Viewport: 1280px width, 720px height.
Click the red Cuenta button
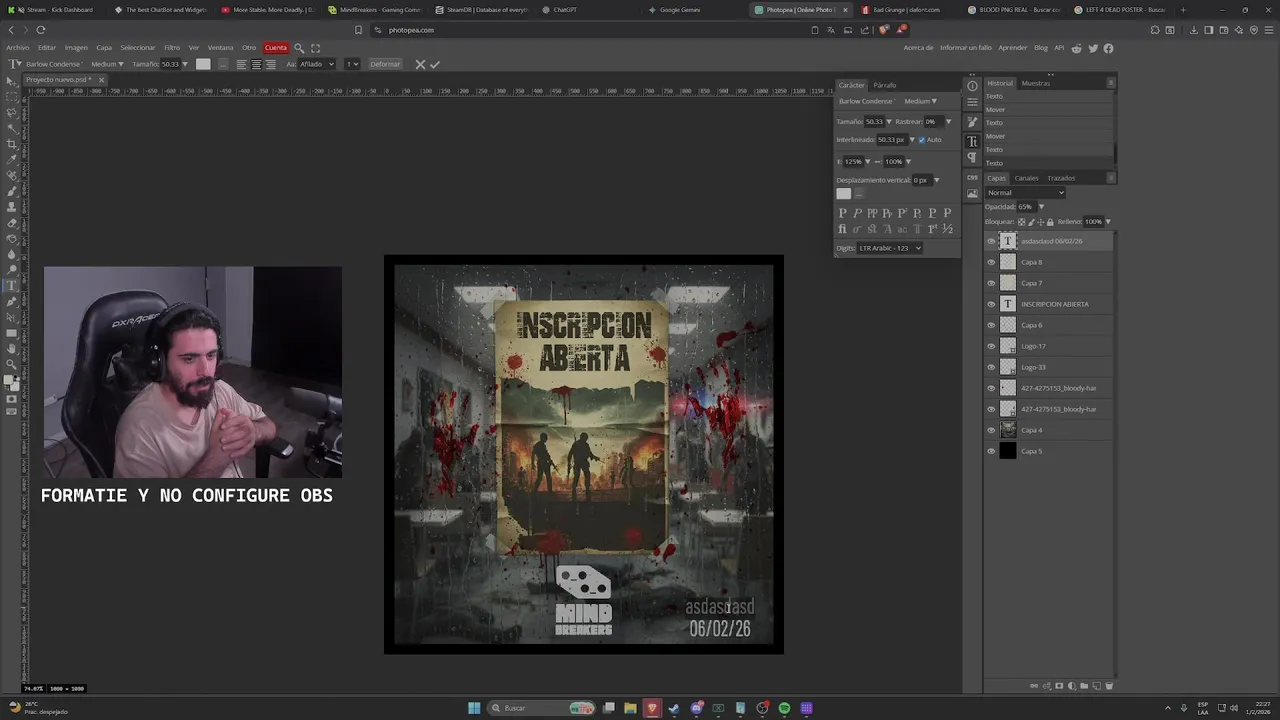(276, 48)
